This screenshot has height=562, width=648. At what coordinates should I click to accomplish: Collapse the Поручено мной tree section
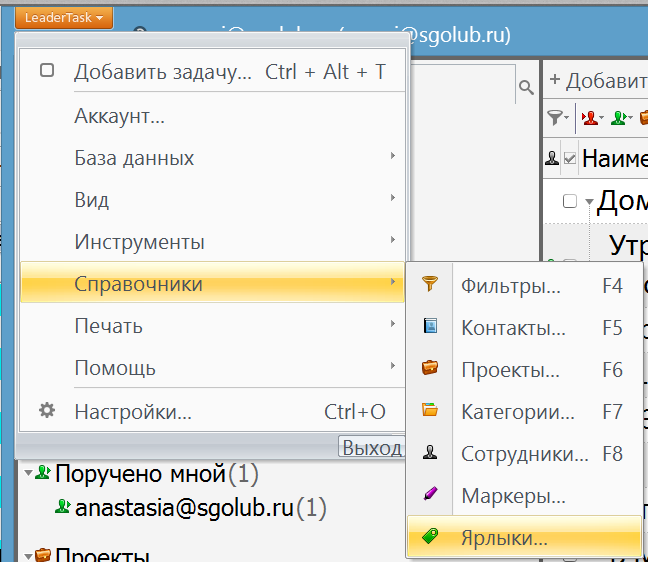28,473
